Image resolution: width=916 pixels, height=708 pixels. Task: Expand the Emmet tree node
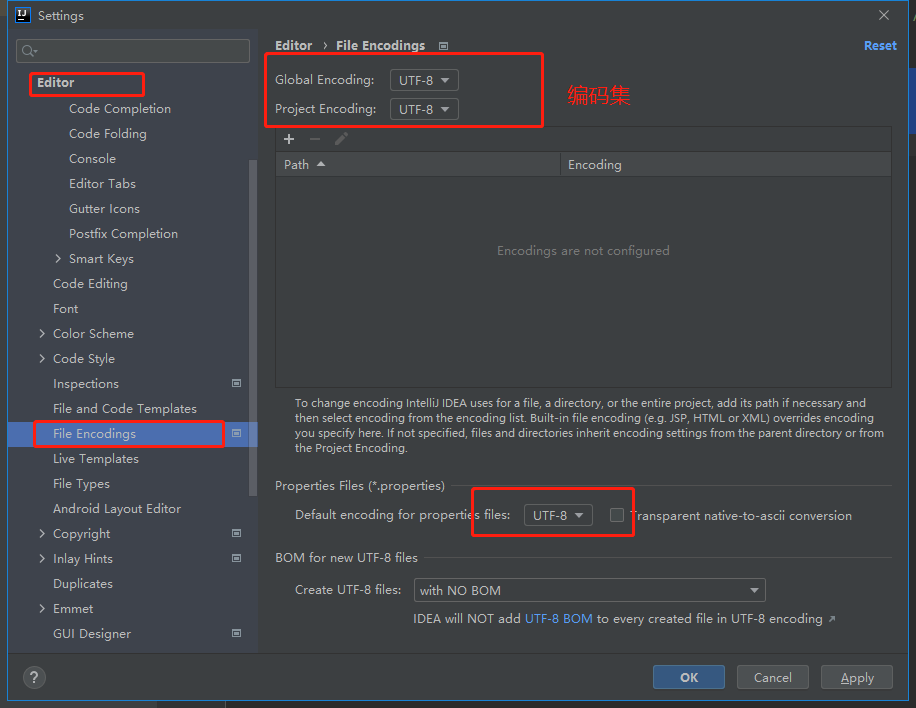point(42,608)
